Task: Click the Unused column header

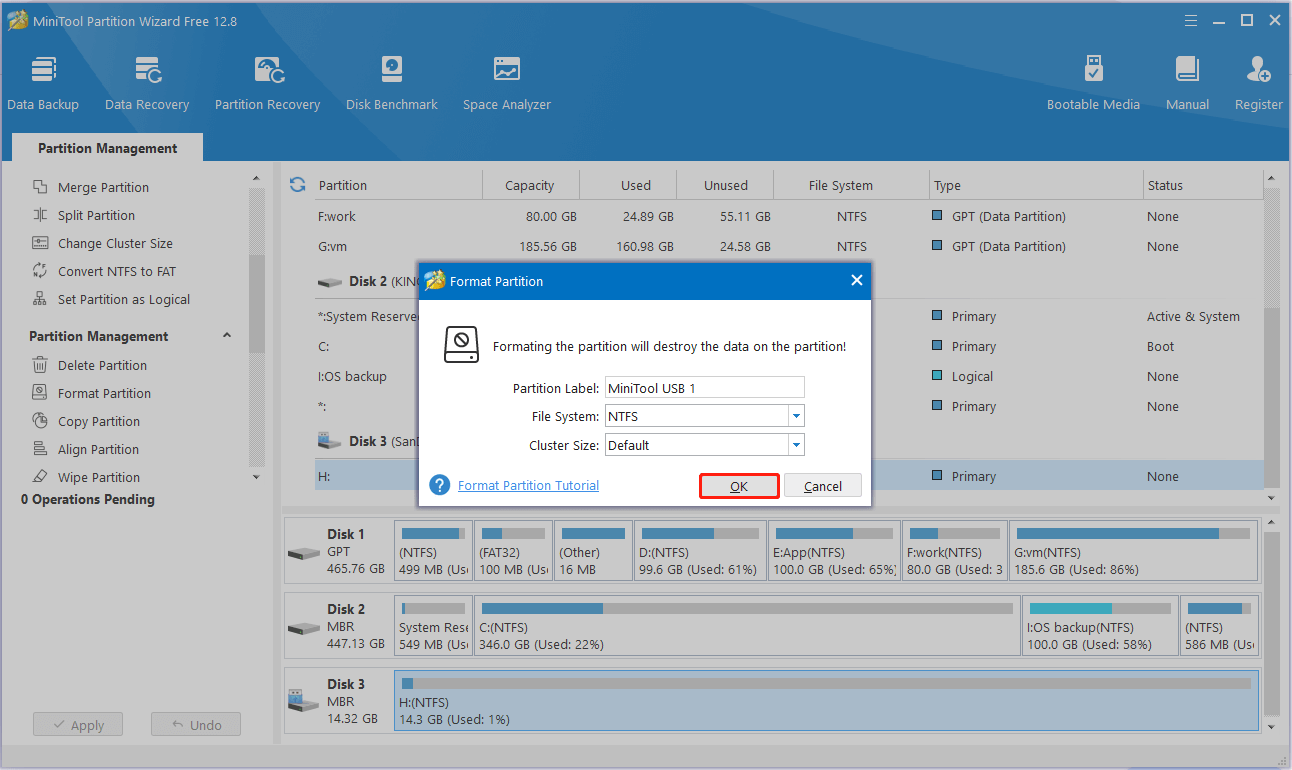Action: coord(726,185)
